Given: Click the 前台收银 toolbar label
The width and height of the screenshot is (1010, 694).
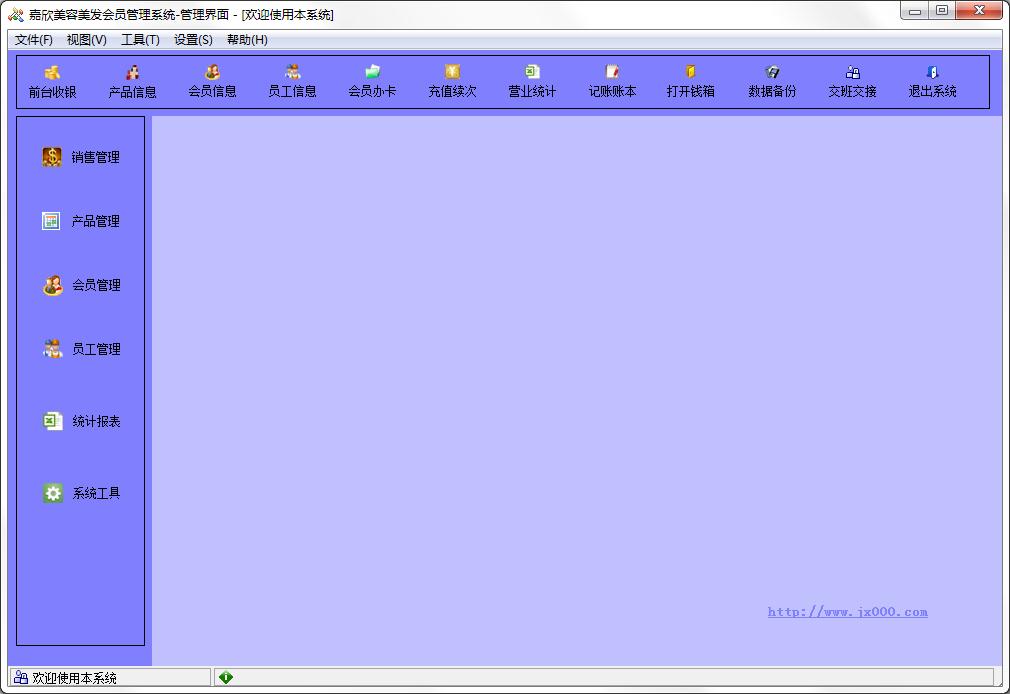Looking at the screenshot, I should (x=52, y=92).
